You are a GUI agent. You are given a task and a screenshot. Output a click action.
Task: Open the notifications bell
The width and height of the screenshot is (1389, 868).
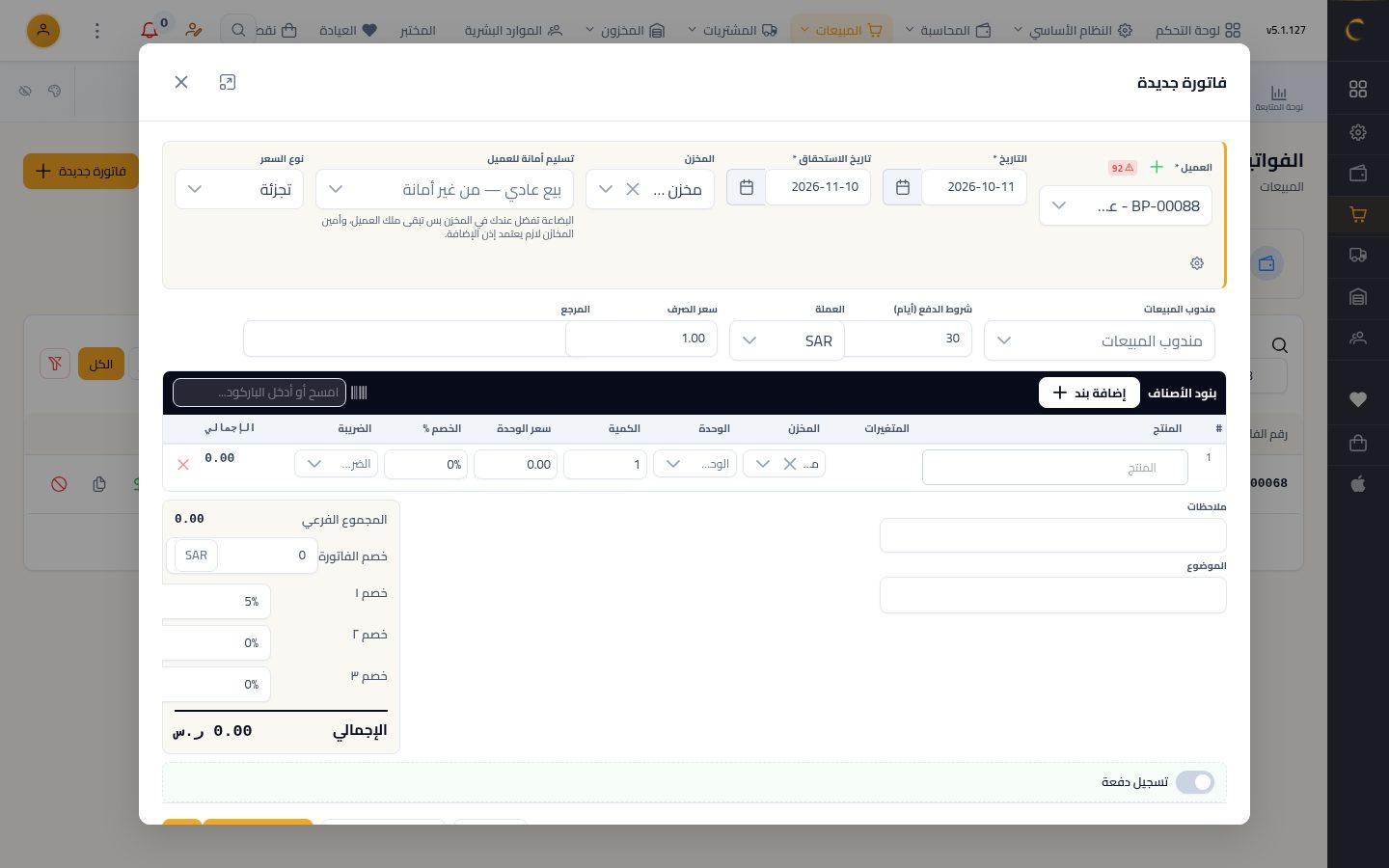150,30
